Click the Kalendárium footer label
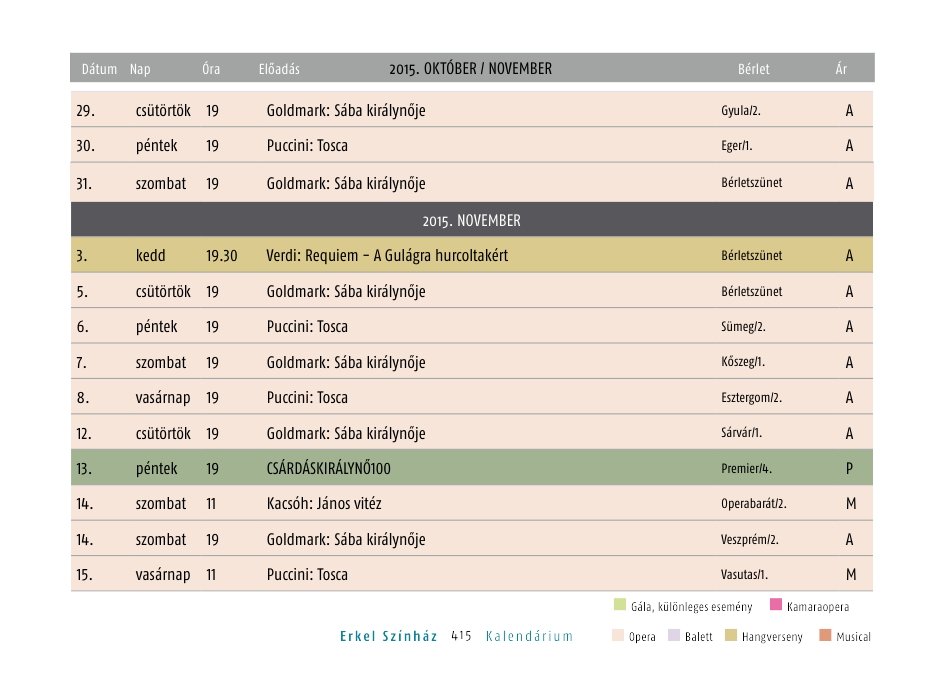Viewport: 944px width, 679px height. click(x=529, y=636)
